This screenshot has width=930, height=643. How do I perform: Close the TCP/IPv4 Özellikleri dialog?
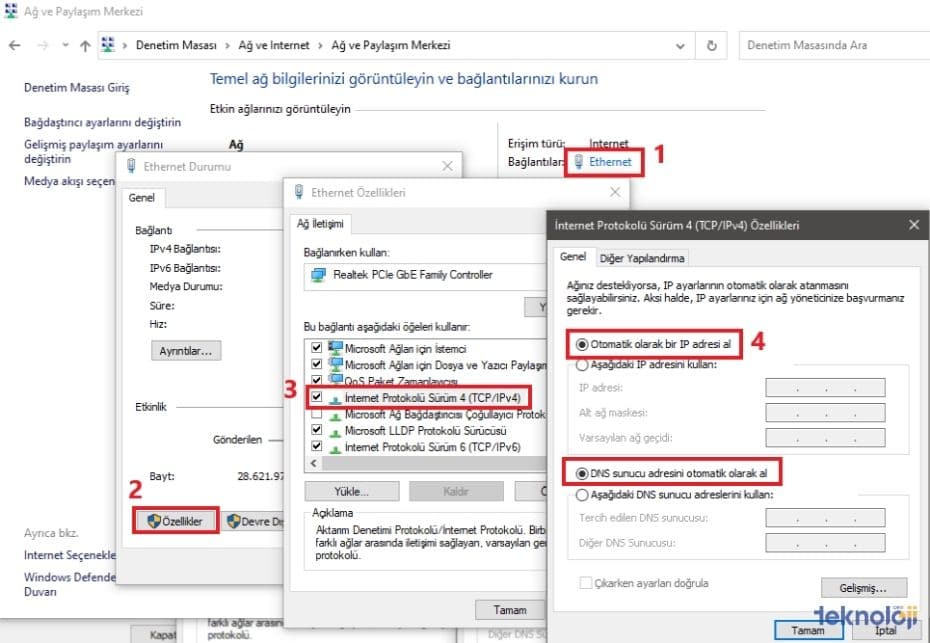[x=914, y=225]
